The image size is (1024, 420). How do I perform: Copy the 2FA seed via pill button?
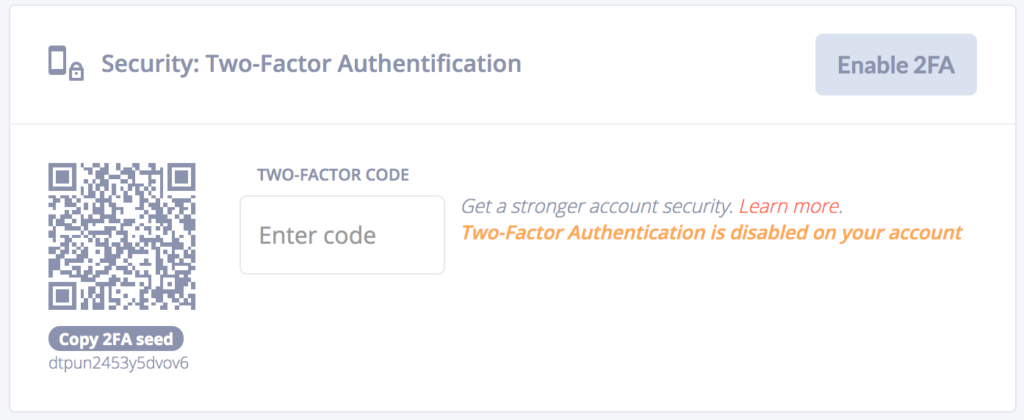pyautogui.click(x=116, y=339)
